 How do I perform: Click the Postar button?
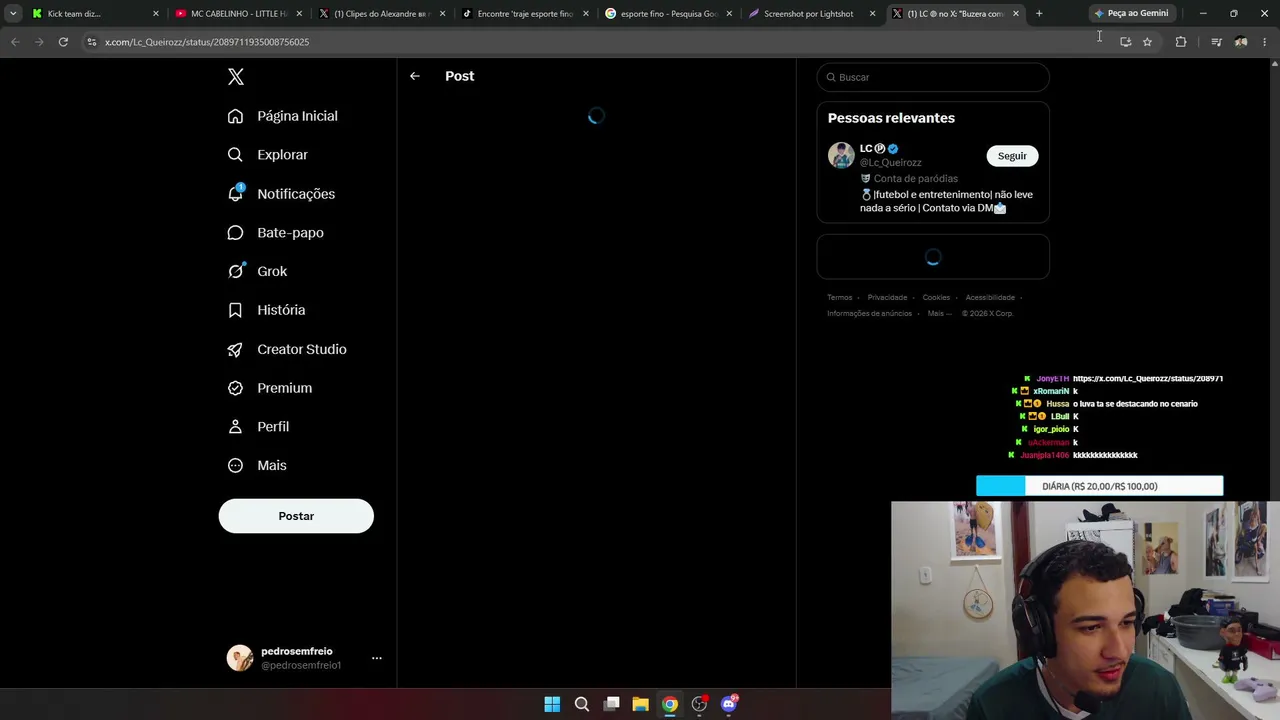point(296,516)
